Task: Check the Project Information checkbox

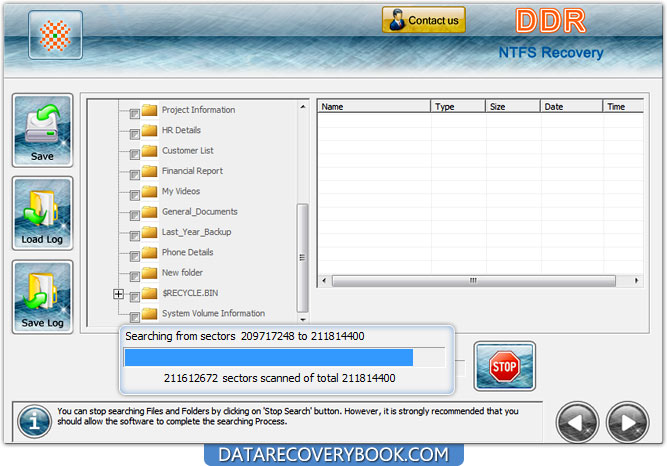Action: 134,114
